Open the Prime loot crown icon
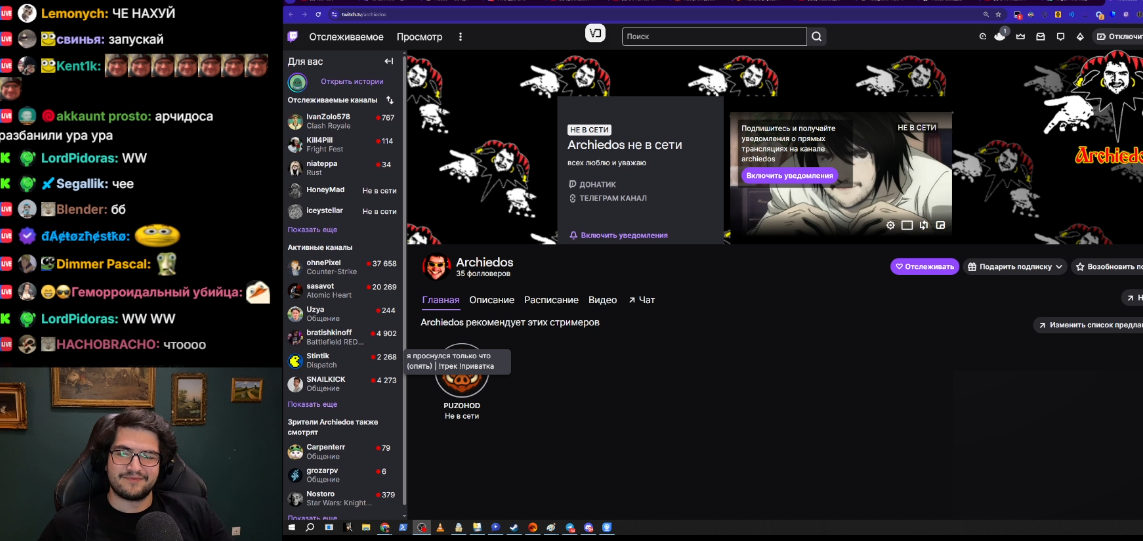This screenshot has height=541, width=1143. click(1021, 36)
